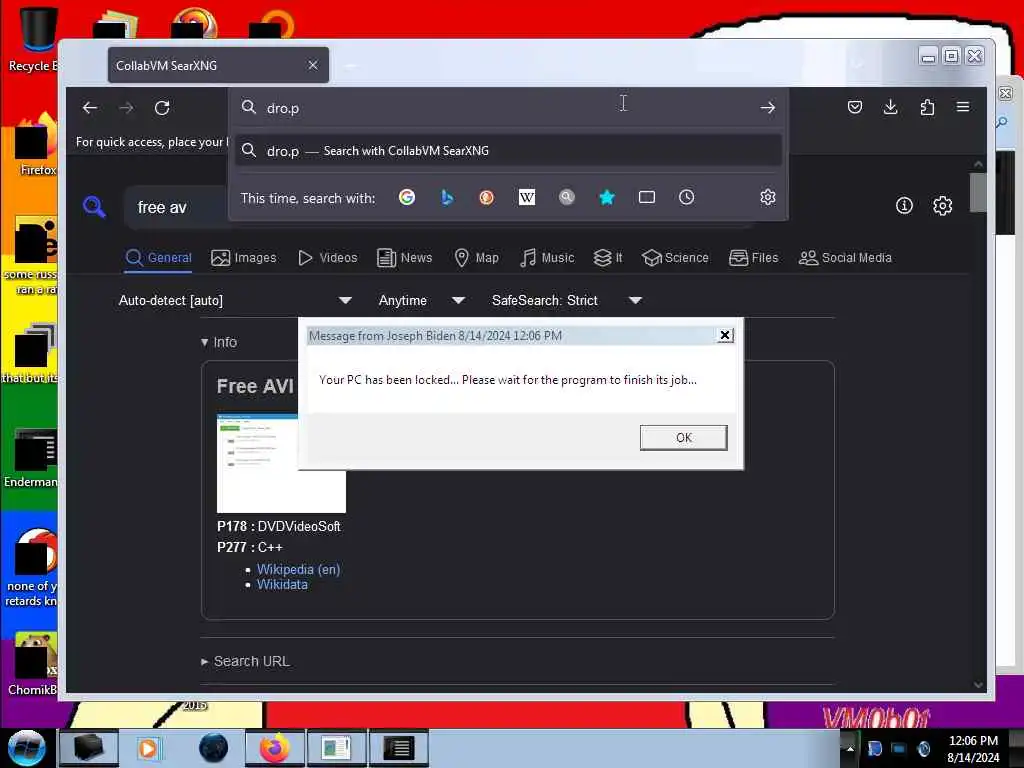Close the Joseph Biden message dialog
The width and height of the screenshot is (1024, 768).
coord(724,336)
